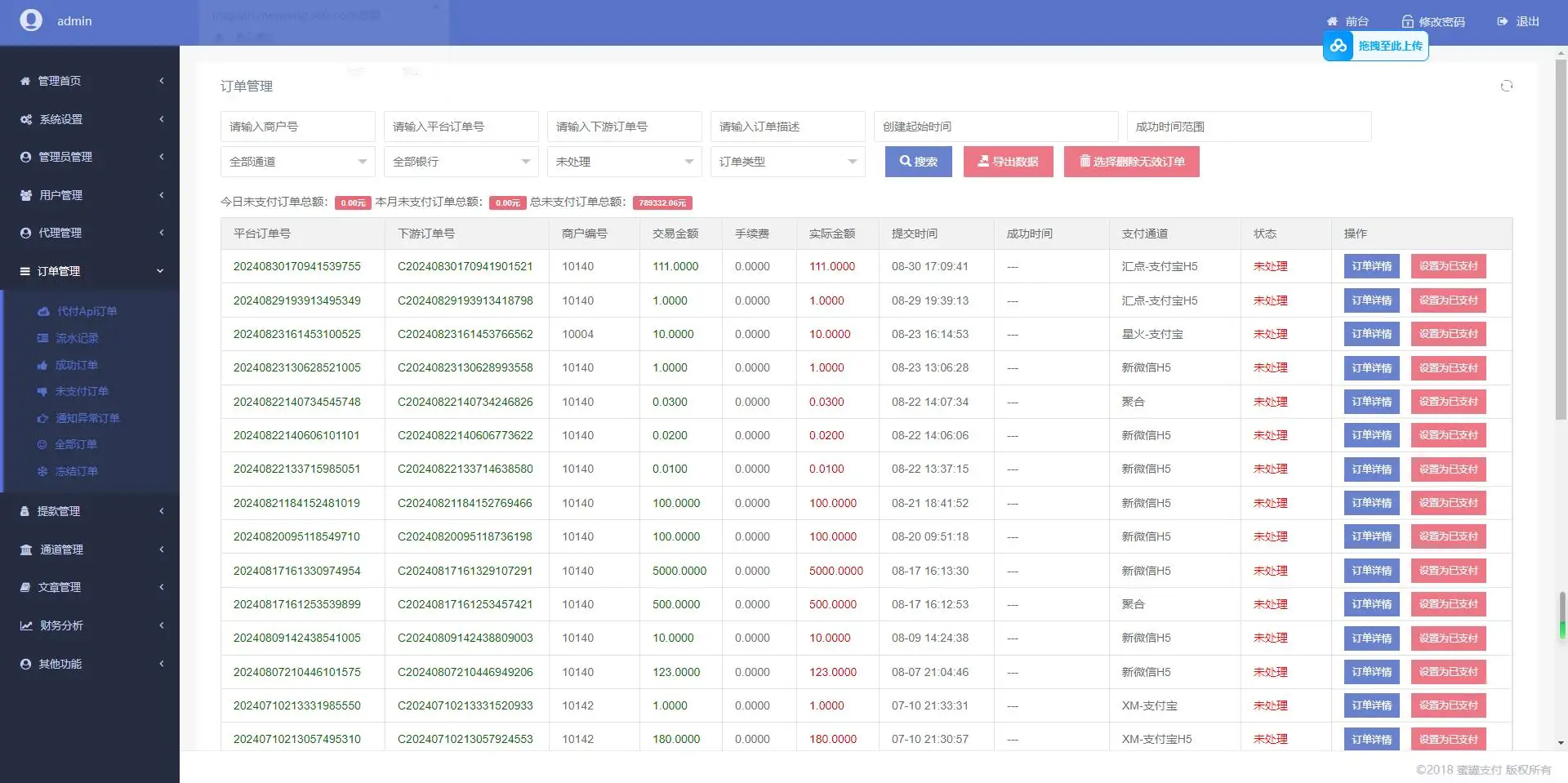The image size is (1568, 783).
Task: Open the 全部通道 dropdown
Action: pyautogui.click(x=297, y=162)
